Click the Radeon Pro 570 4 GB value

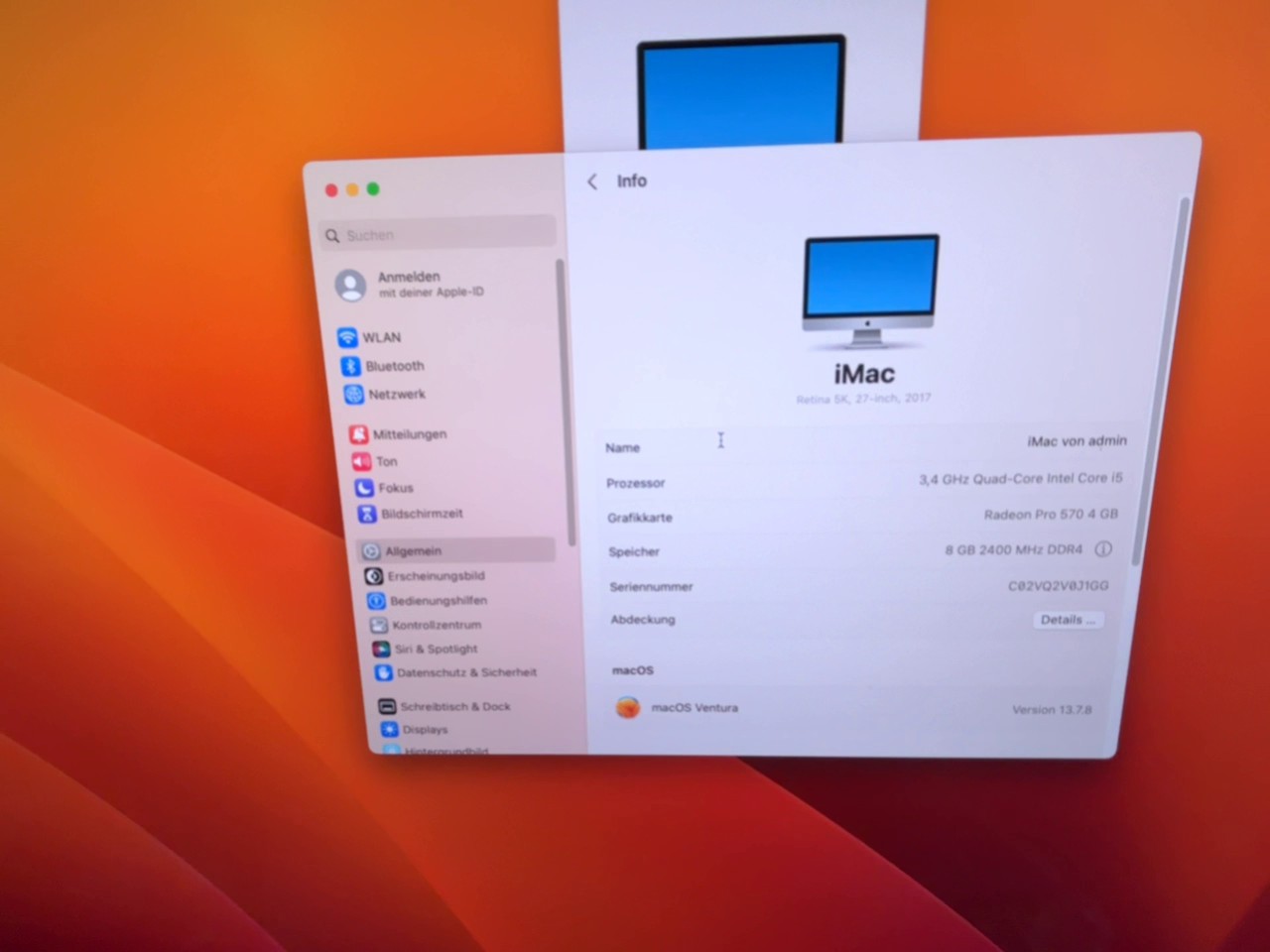(1051, 515)
